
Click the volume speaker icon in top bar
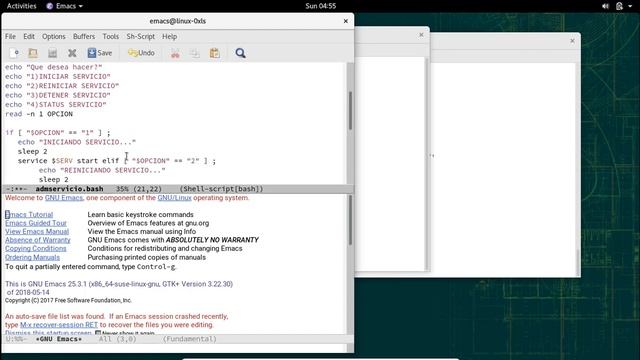pyautogui.click(x=606, y=6)
